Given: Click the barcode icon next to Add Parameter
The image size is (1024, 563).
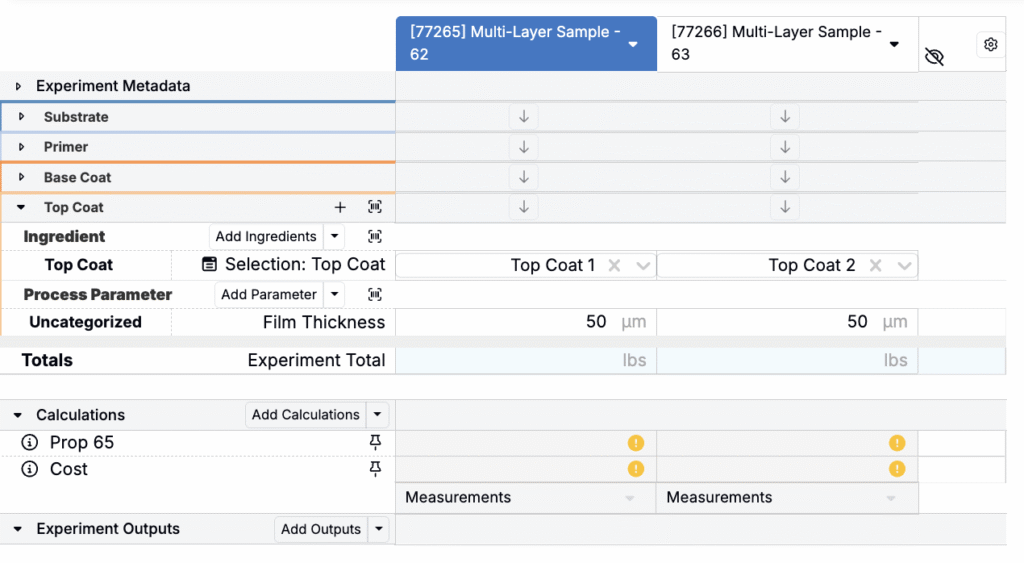Looking at the screenshot, I should pos(375,294).
